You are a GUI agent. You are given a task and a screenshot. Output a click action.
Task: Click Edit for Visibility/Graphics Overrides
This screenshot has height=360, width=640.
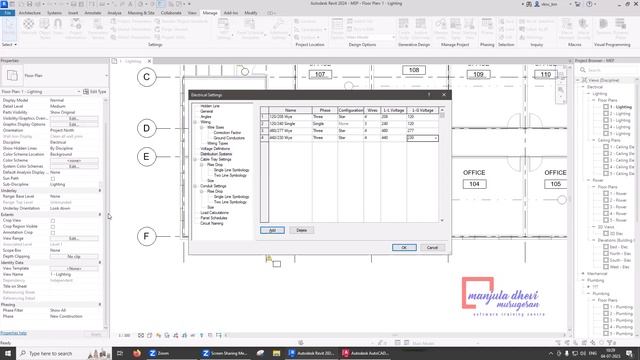pos(74,118)
